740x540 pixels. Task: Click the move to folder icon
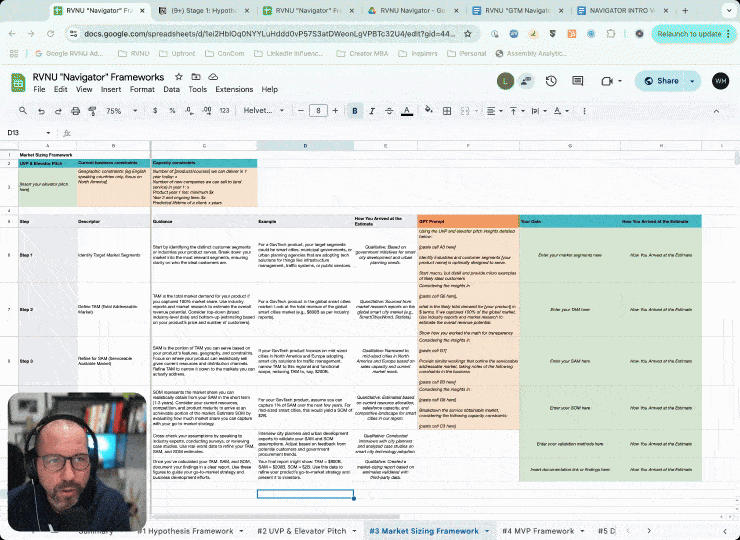point(195,76)
